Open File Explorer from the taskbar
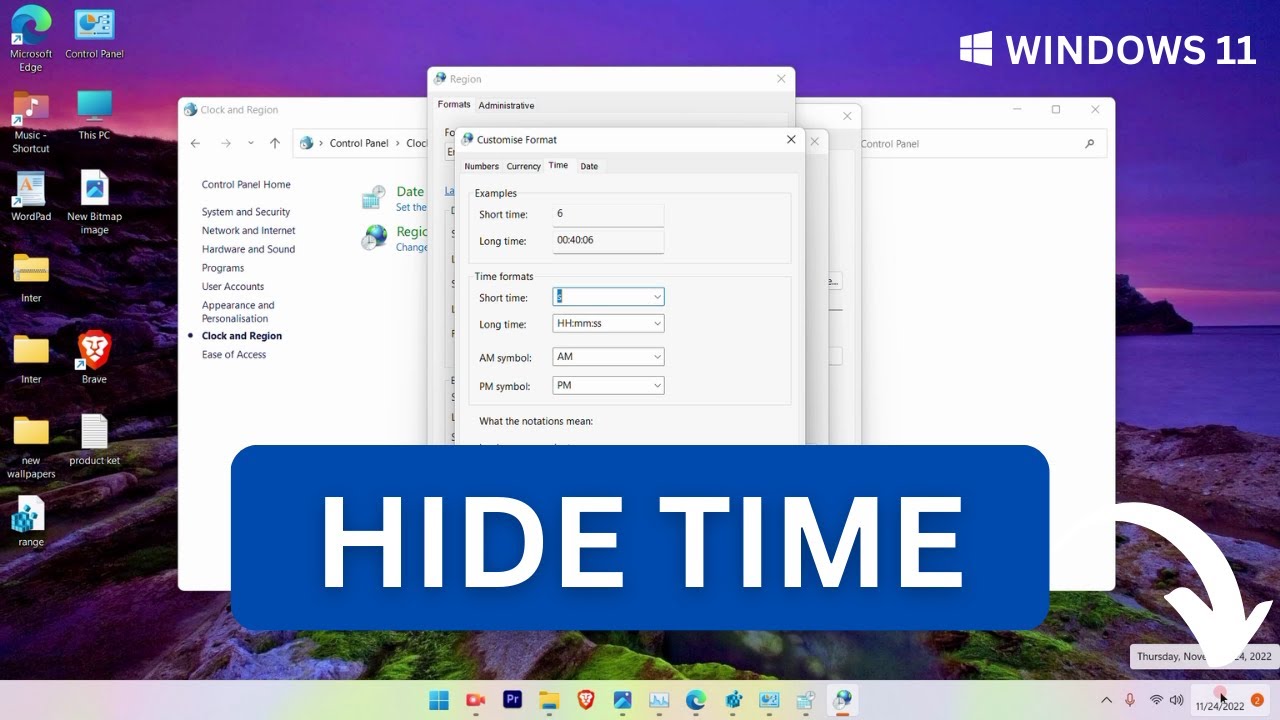 (x=548, y=700)
